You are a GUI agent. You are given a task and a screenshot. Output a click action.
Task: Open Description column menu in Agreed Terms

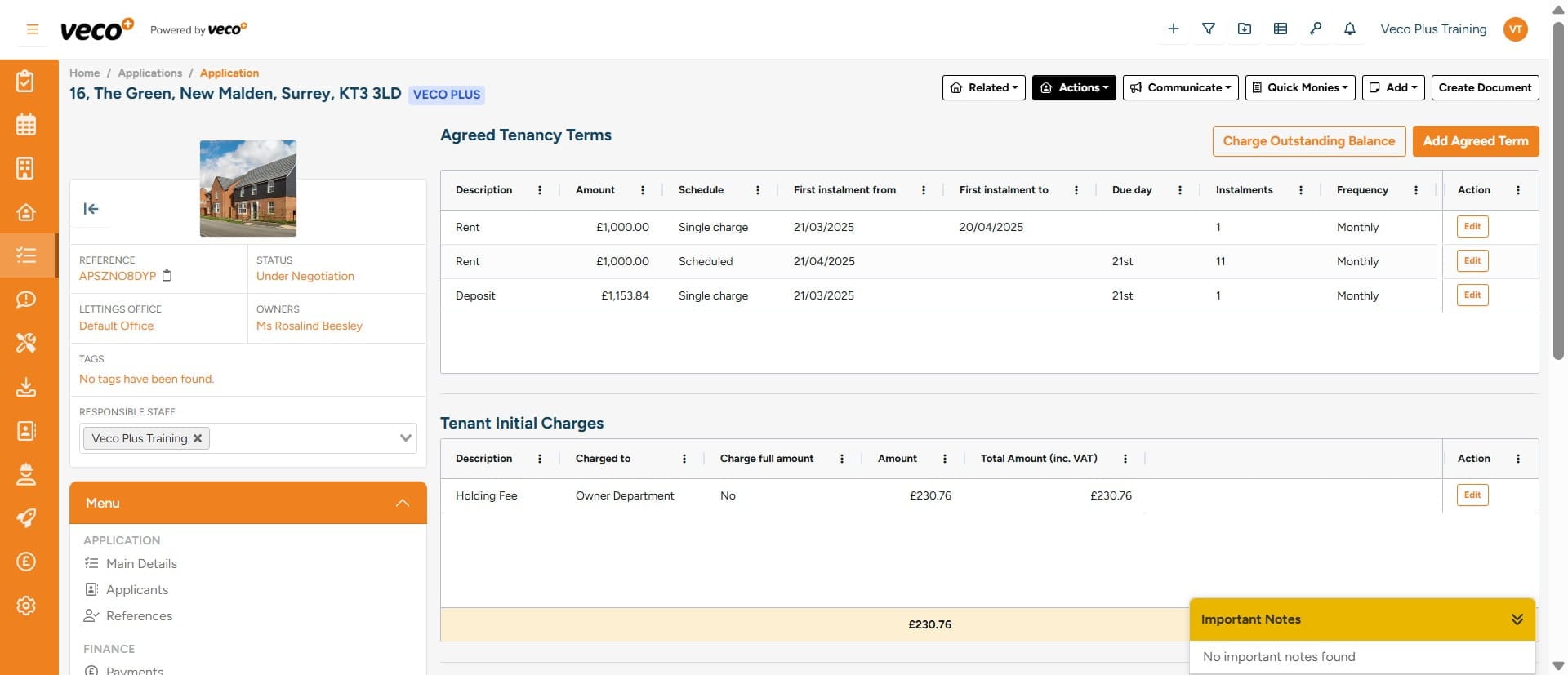(x=540, y=190)
